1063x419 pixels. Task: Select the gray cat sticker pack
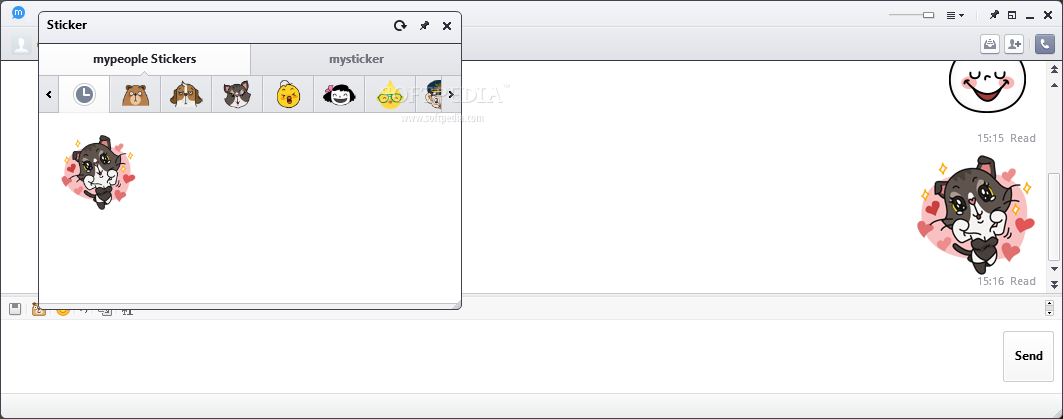(237, 94)
